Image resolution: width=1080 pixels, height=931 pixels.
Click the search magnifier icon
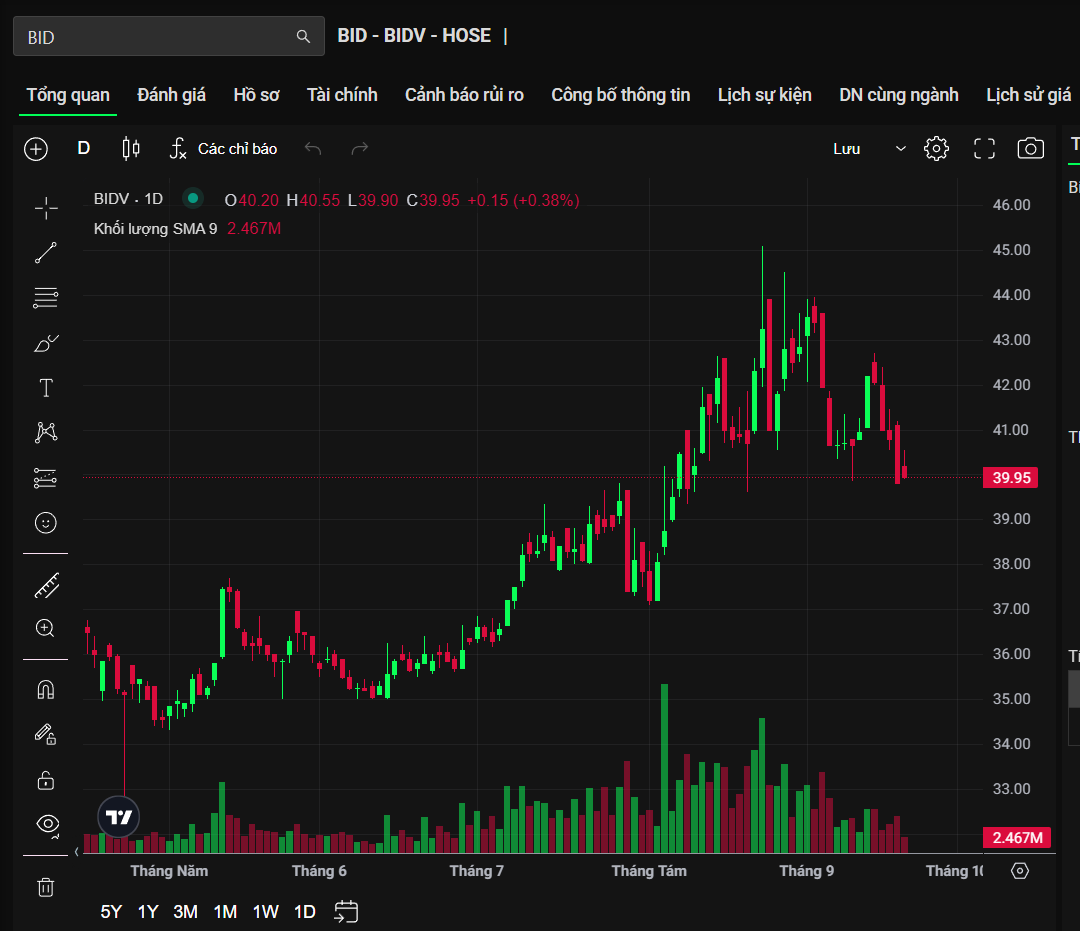(303, 36)
